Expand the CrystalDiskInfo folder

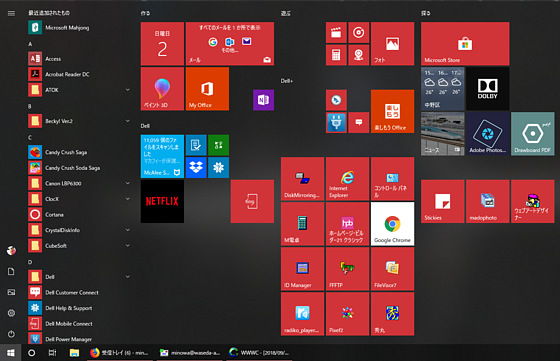79,230
